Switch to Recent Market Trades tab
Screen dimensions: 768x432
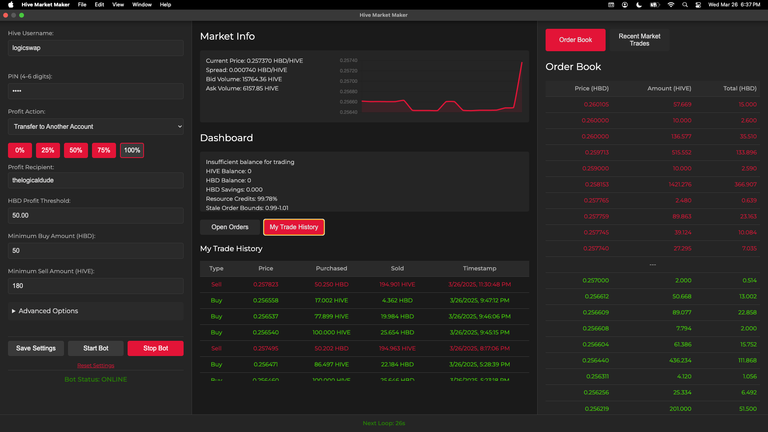click(639, 40)
